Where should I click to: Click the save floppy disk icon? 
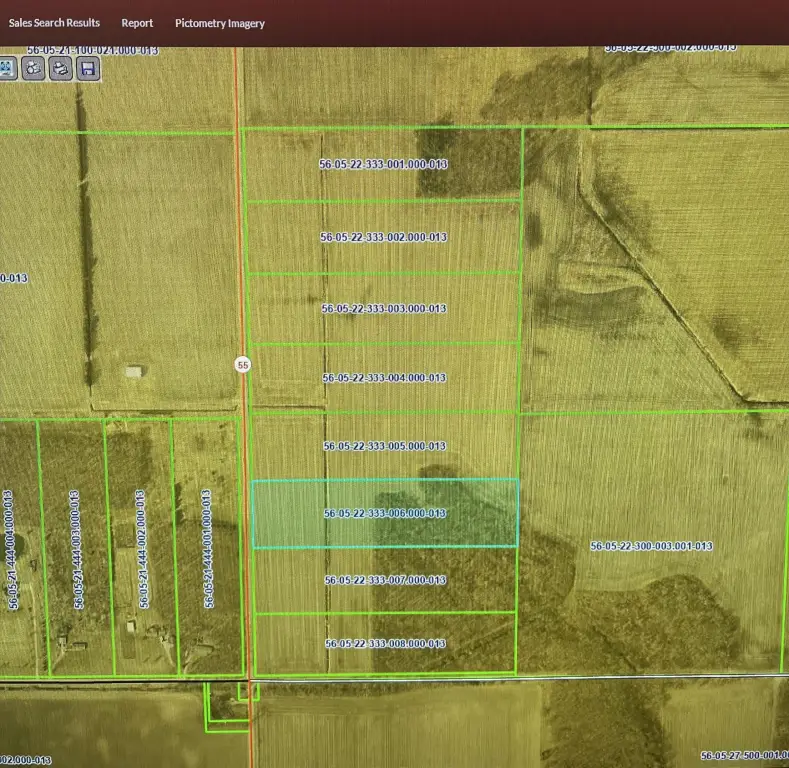87,68
